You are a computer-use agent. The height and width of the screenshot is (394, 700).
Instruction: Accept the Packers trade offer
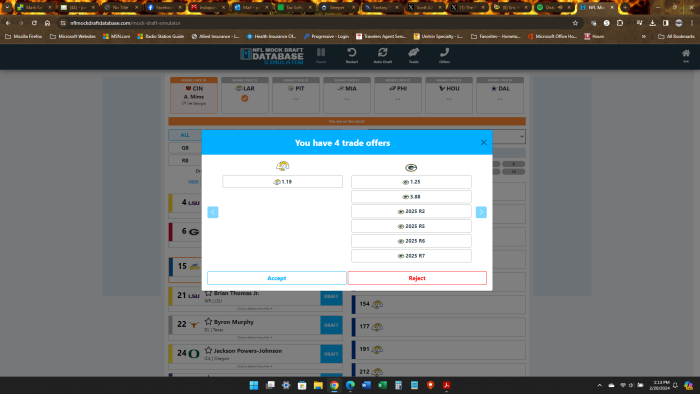click(x=276, y=278)
